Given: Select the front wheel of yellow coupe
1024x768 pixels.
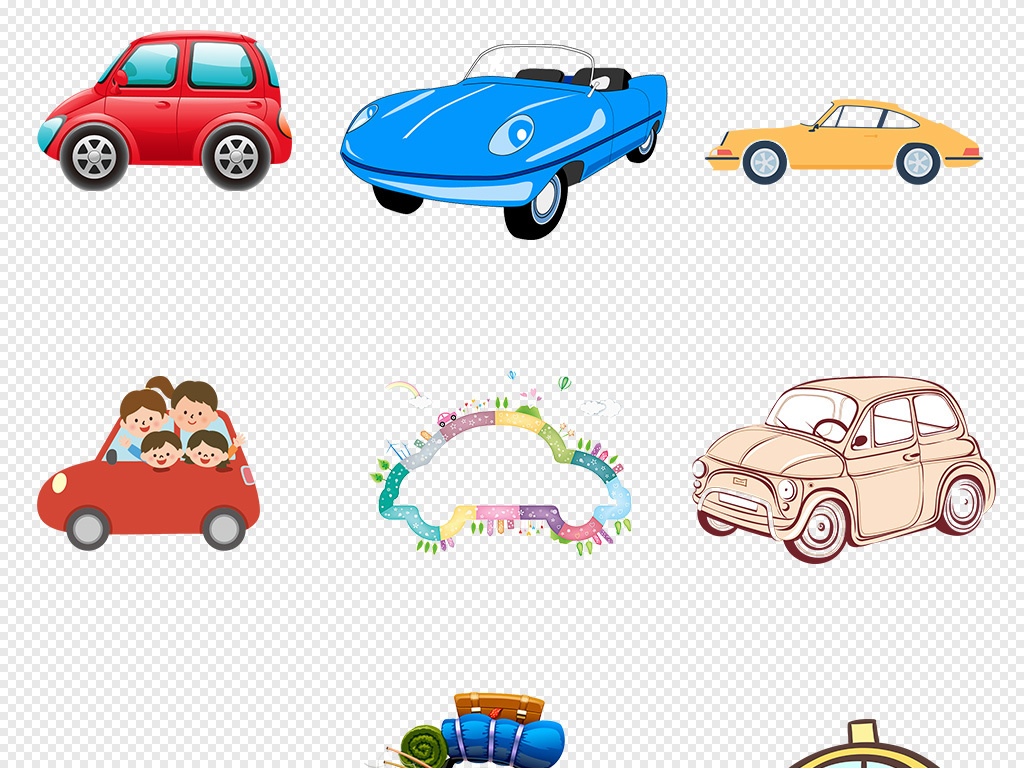Looking at the screenshot, I should pyautogui.click(x=764, y=162).
